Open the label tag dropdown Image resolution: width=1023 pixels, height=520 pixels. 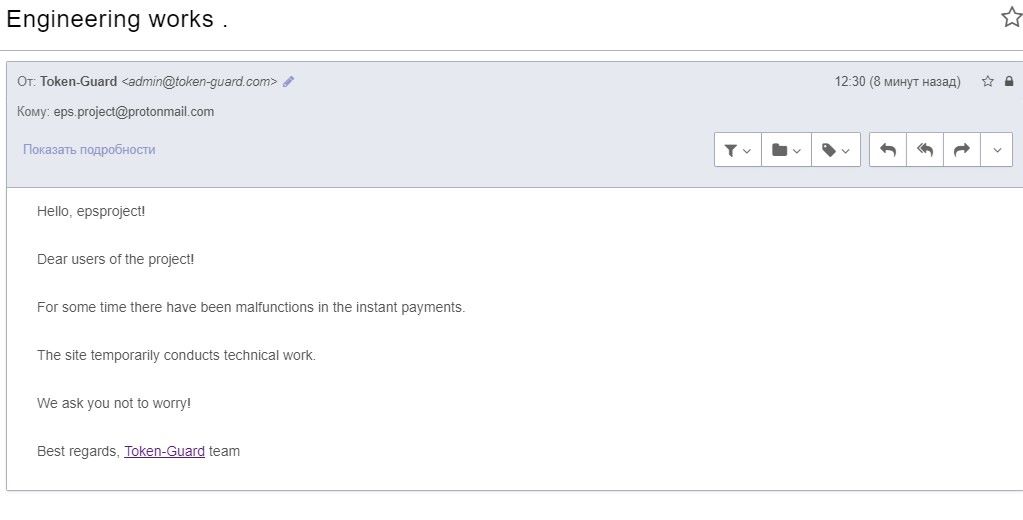coord(836,150)
